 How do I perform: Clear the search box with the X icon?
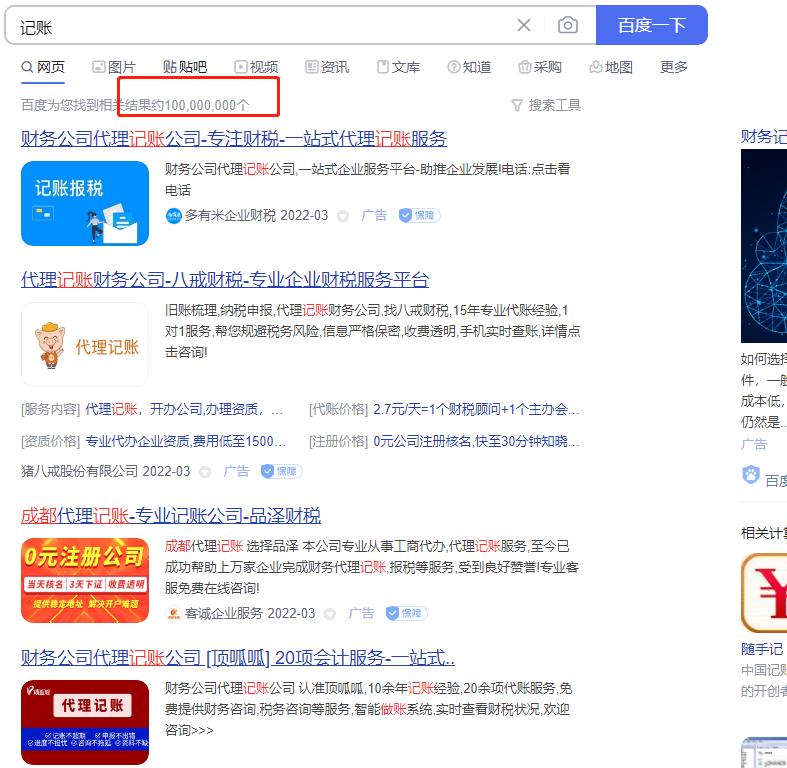click(523, 25)
